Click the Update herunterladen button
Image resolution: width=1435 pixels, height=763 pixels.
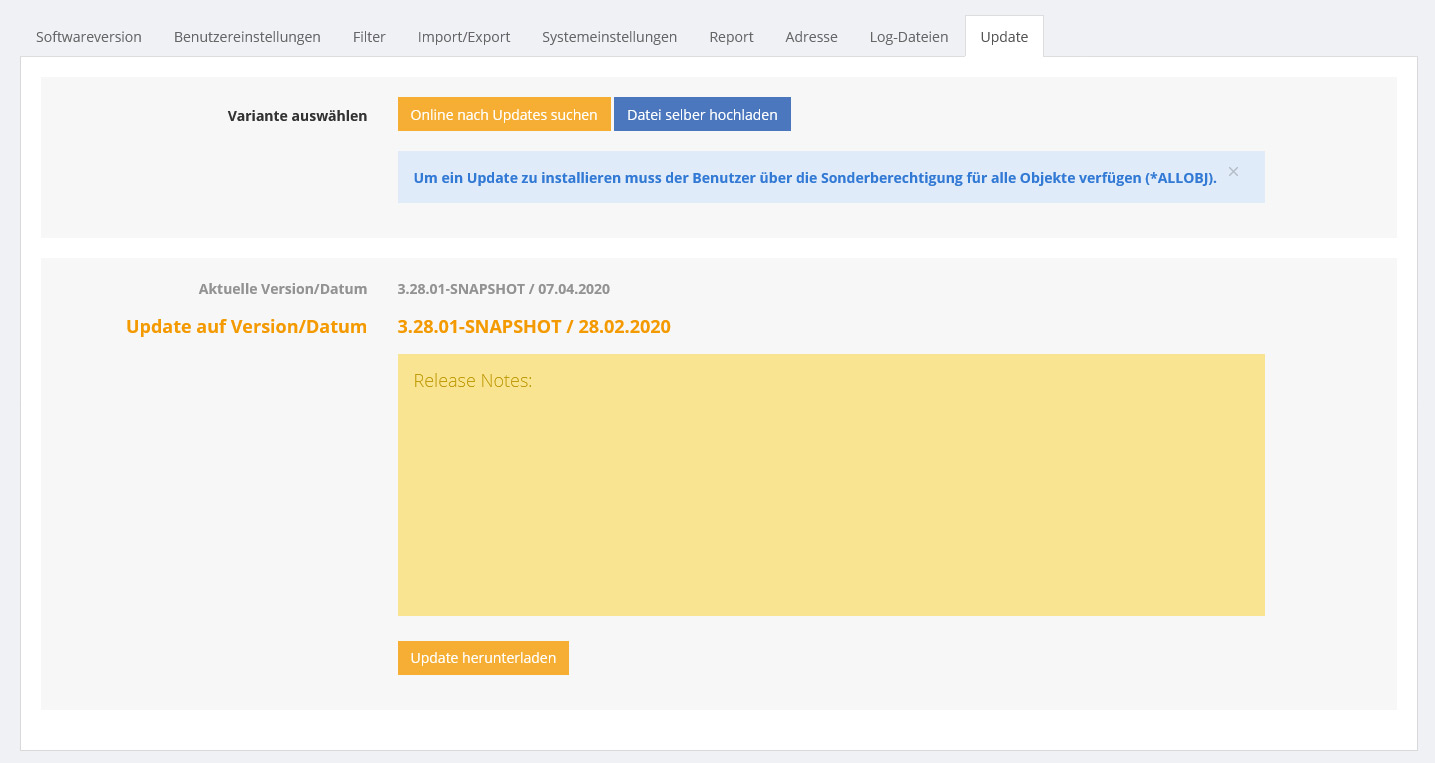click(483, 658)
